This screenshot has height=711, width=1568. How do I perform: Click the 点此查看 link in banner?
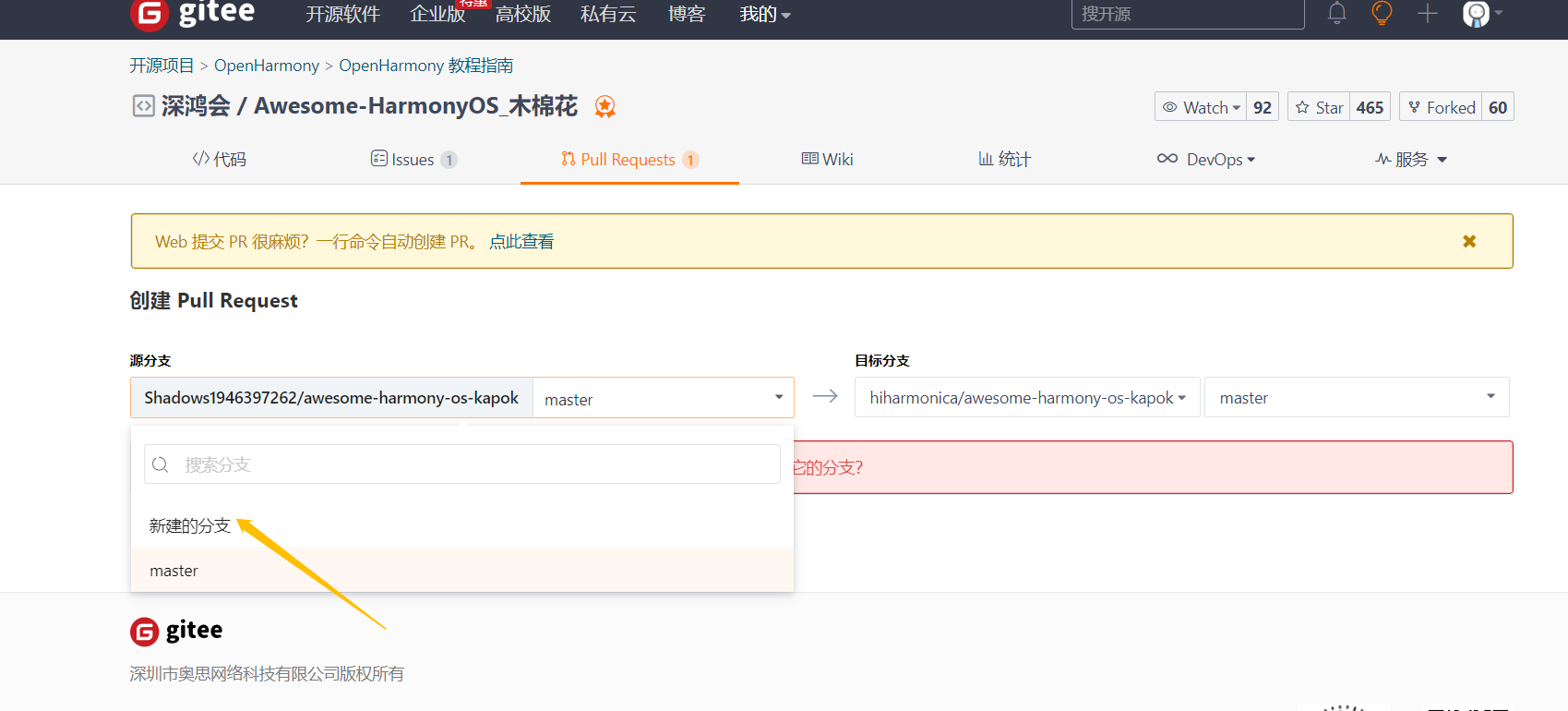click(521, 242)
